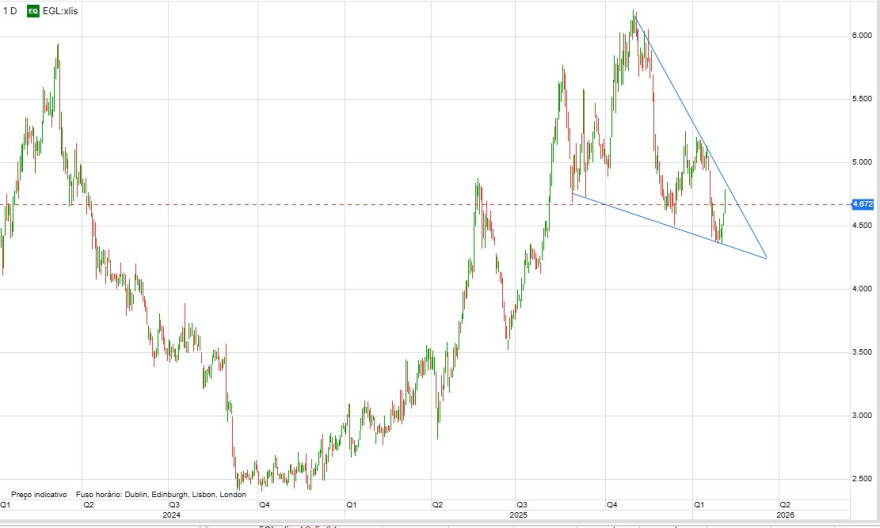Click the 5.500 price axis label
Image resolution: width=880 pixels, height=528 pixels.
click(861, 99)
